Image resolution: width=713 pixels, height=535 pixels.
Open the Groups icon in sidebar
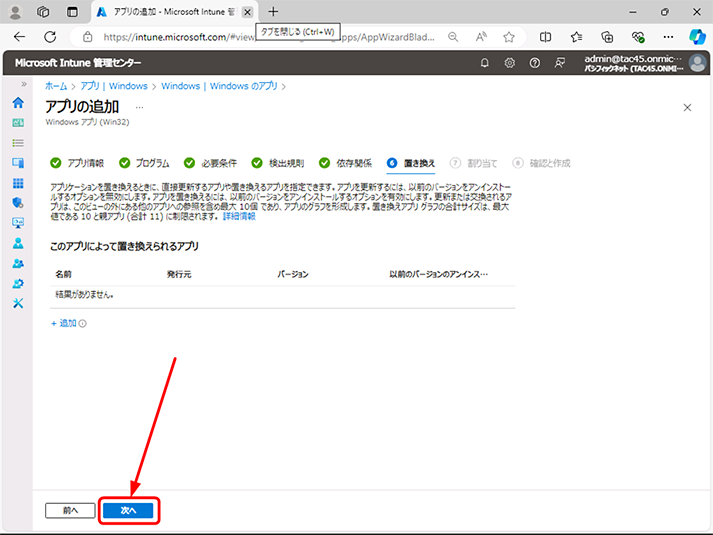[18, 263]
